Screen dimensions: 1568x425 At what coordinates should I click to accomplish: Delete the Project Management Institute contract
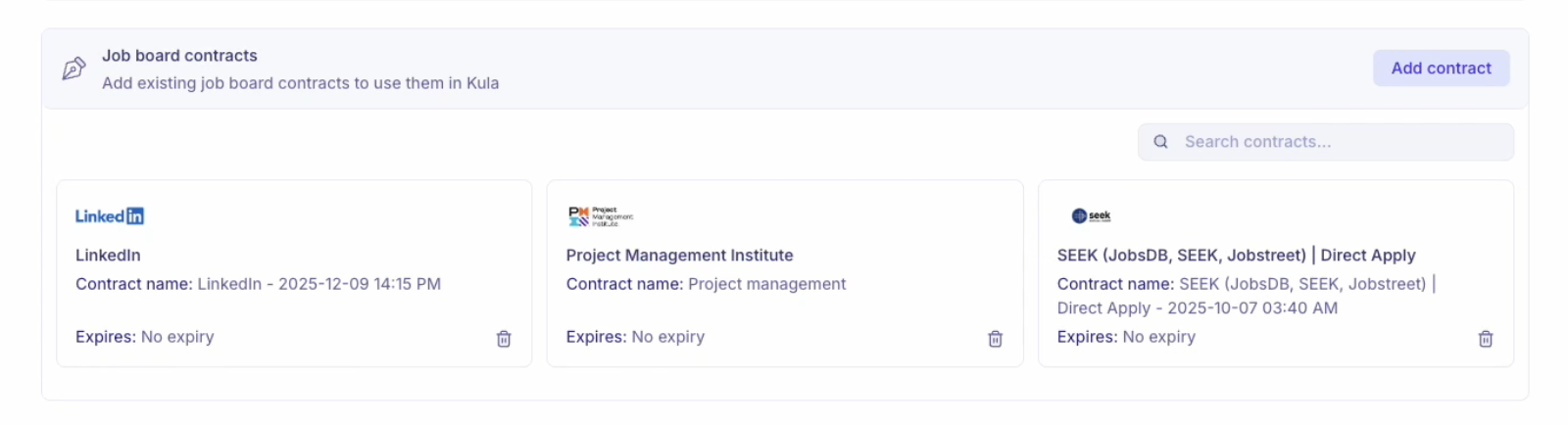click(995, 339)
